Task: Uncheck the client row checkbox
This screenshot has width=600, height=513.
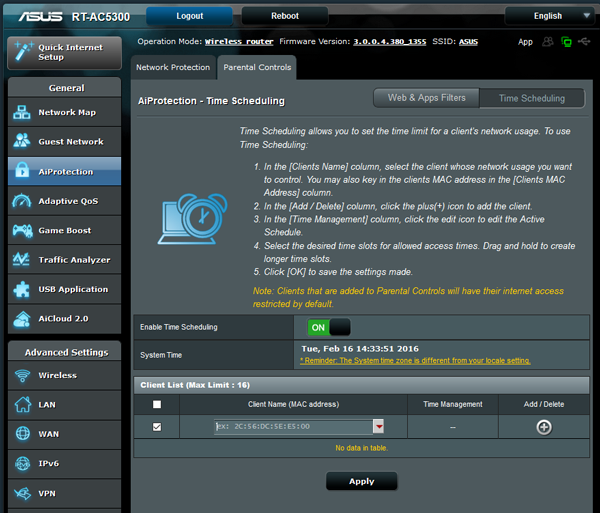Action: point(157,427)
